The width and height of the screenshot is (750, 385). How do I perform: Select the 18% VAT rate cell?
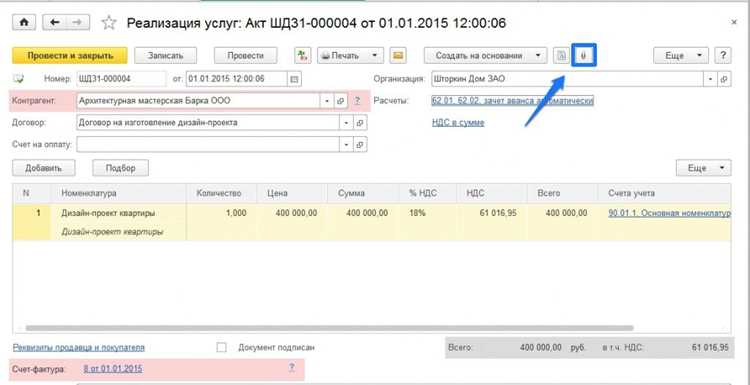(x=428, y=213)
